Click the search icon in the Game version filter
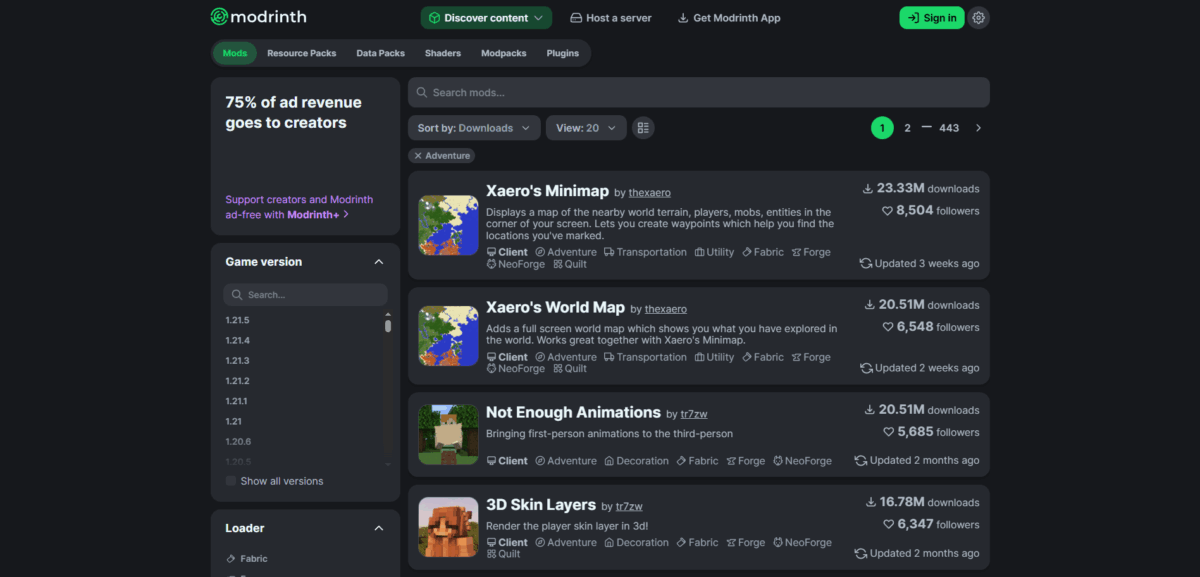The image size is (1200, 577). coord(236,294)
